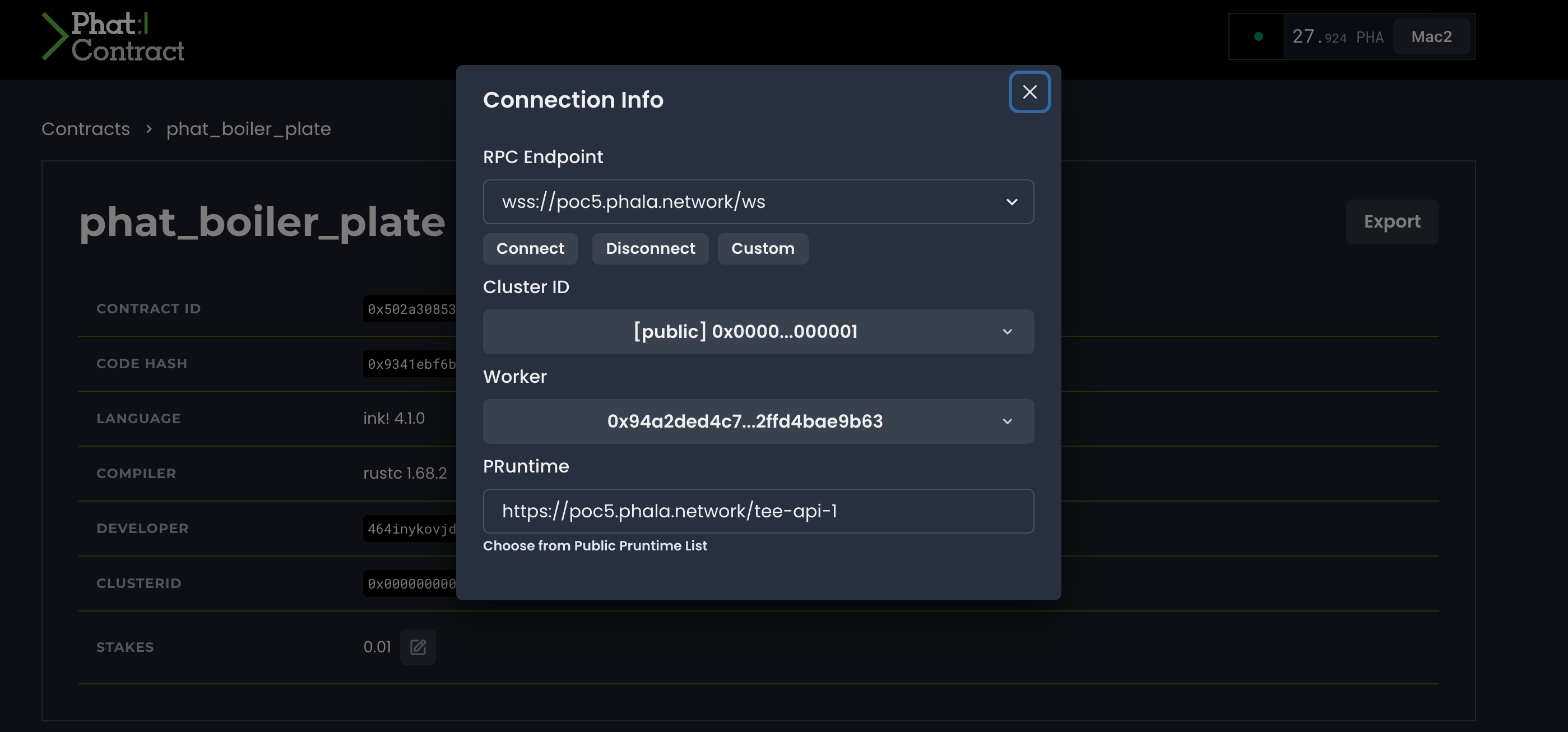This screenshot has width=1568, height=732.
Task: Click the green connection status dot
Action: click(1258, 36)
